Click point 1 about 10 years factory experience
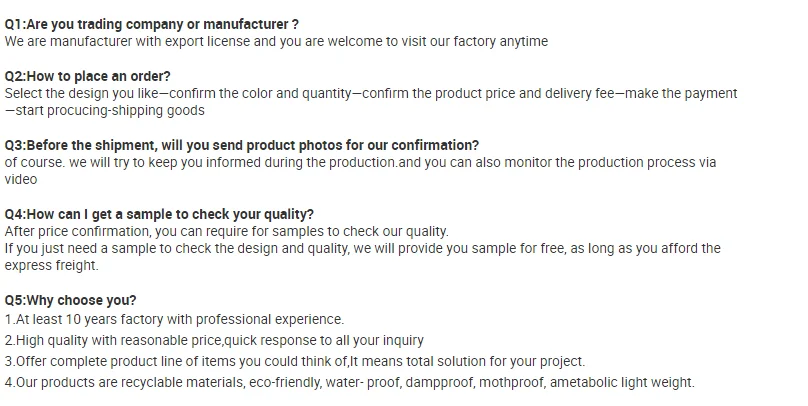Viewport: 808px width, 406px height. 174,319
